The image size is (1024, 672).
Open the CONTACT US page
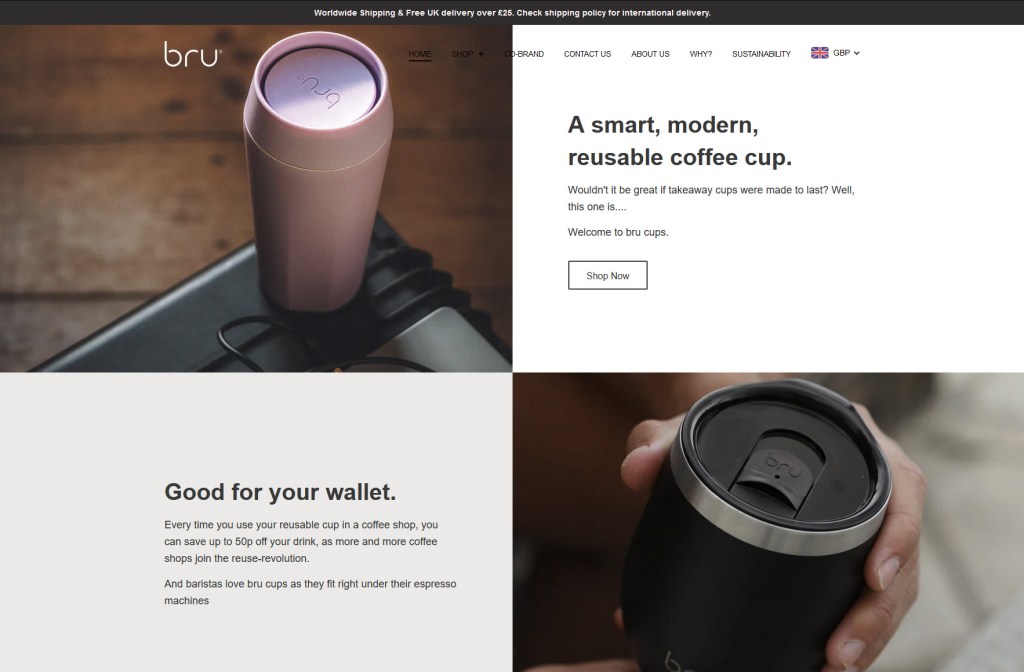pos(587,54)
